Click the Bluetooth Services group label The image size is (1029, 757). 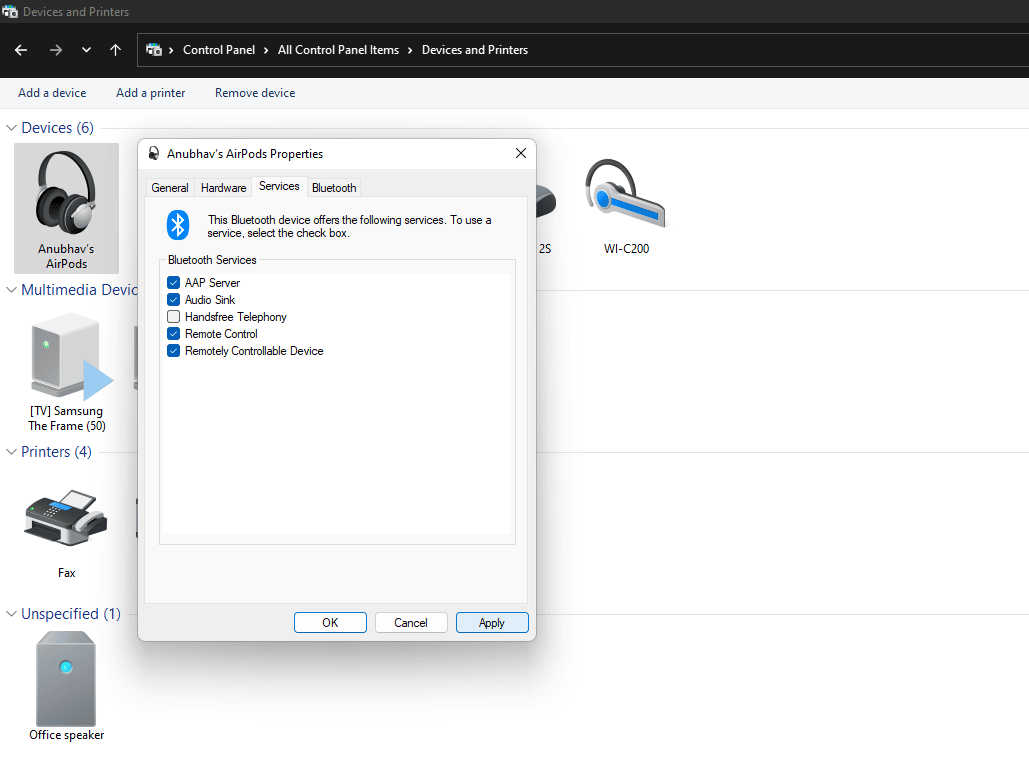[212, 260]
